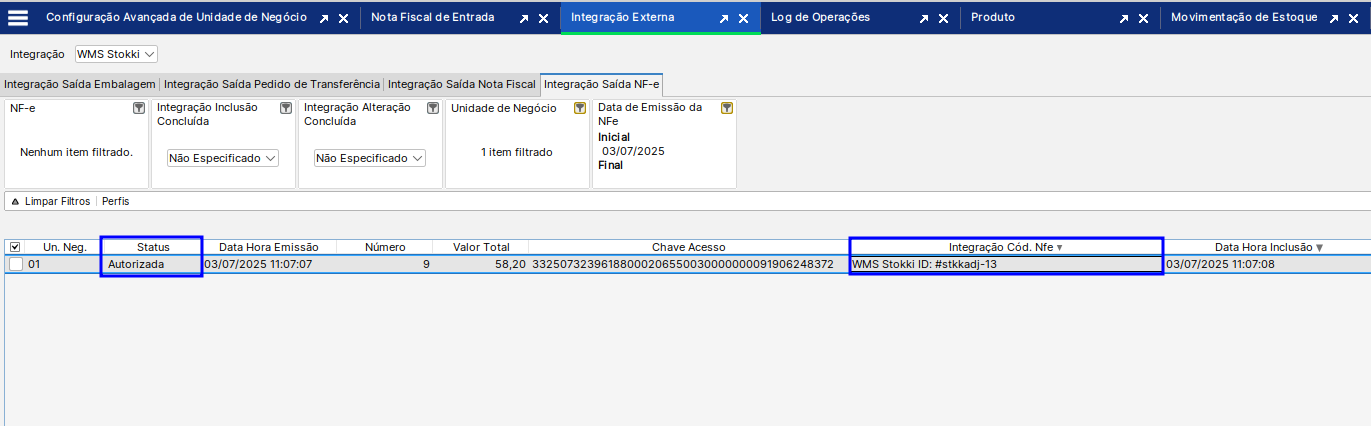Close the Nota Fiscal de Entrada tab
The width and height of the screenshot is (1371, 426).
(544, 19)
